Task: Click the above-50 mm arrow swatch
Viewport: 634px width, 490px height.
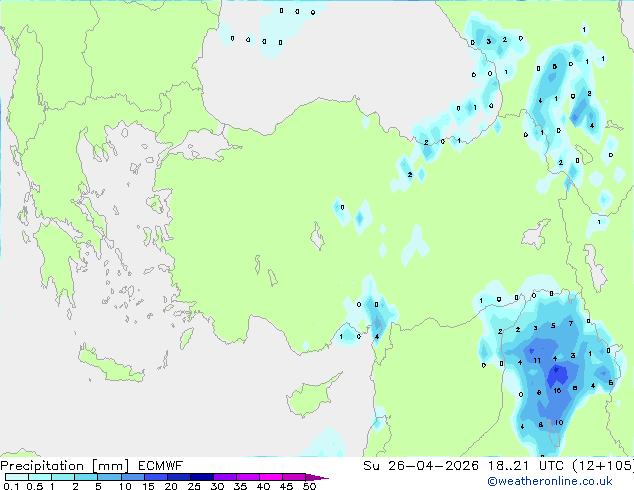Action: tap(317, 477)
